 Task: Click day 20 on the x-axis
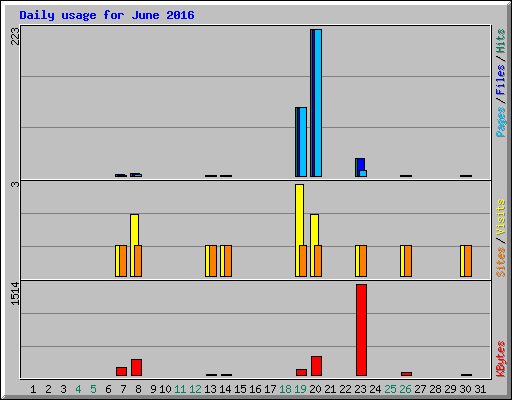coord(315,389)
